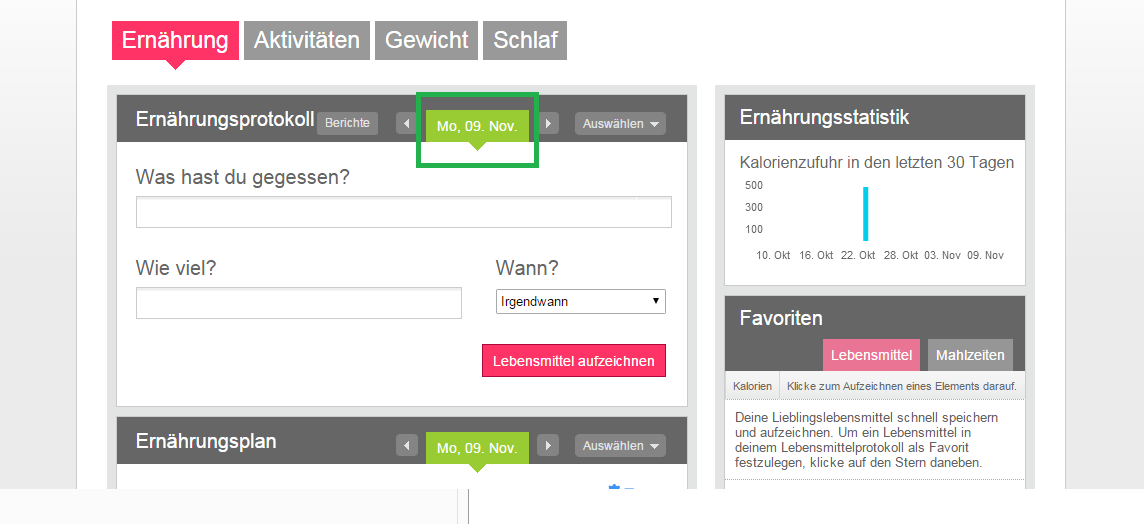Image resolution: width=1144 pixels, height=524 pixels.
Task: Click the blue calorie bar in chart
Action: (x=865, y=214)
